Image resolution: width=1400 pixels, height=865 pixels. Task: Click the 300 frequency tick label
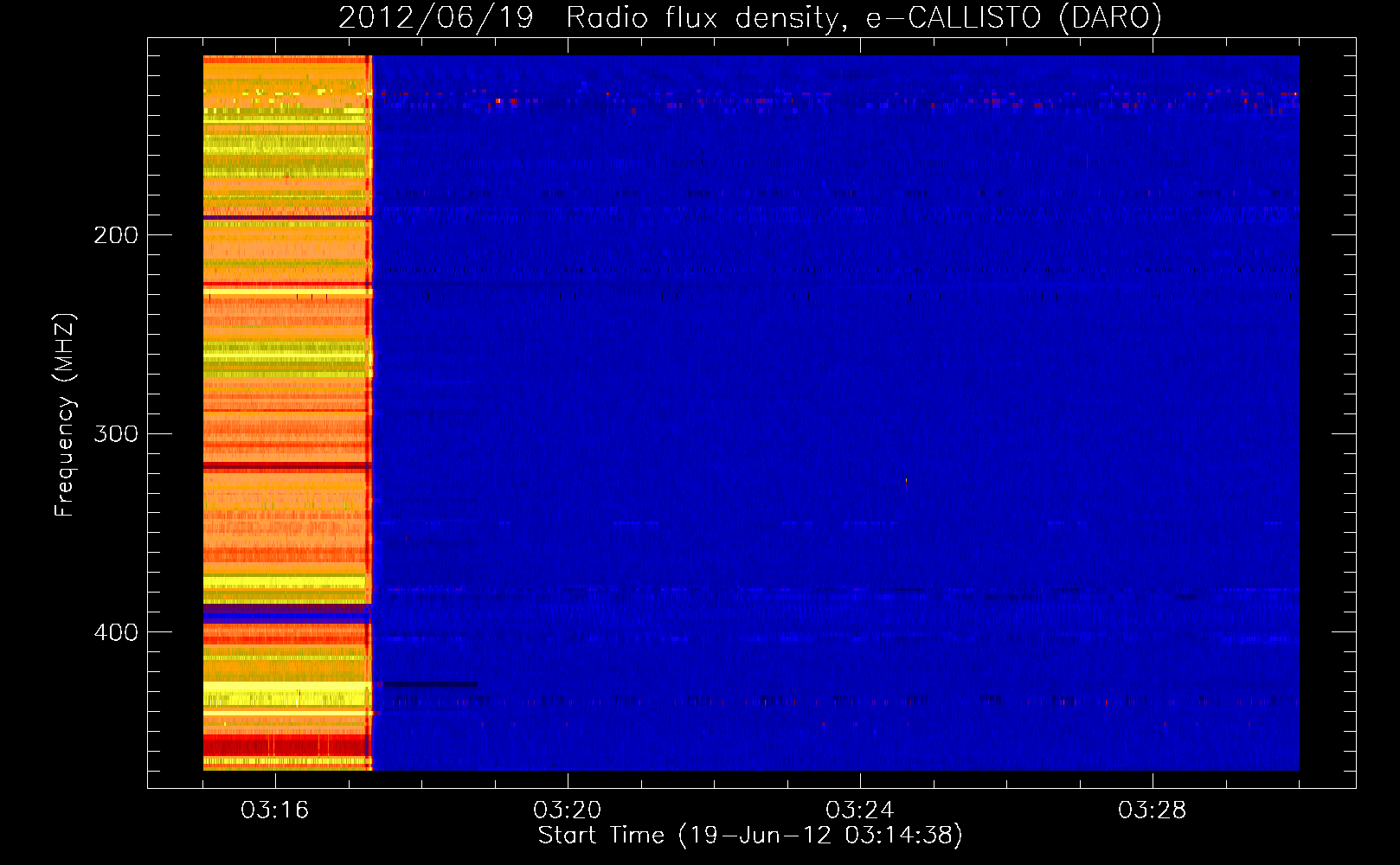(x=116, y=434)
